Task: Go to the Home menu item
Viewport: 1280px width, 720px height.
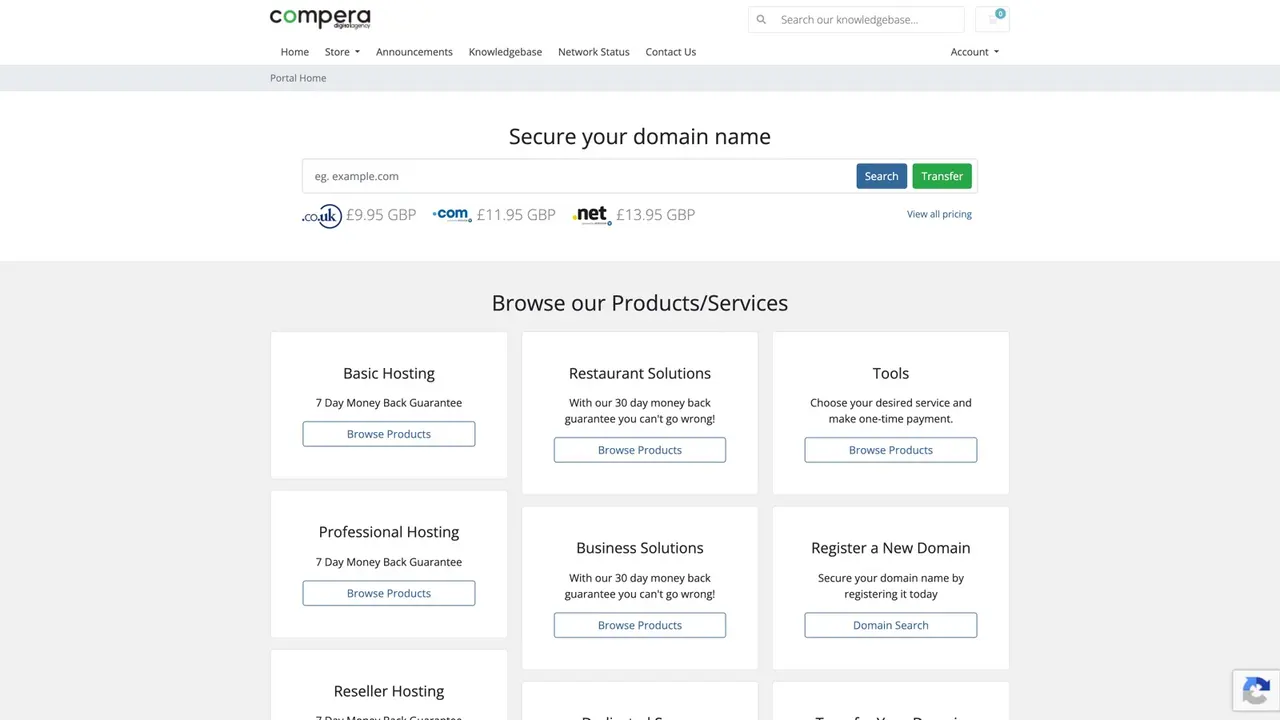Action: point(295,52)
